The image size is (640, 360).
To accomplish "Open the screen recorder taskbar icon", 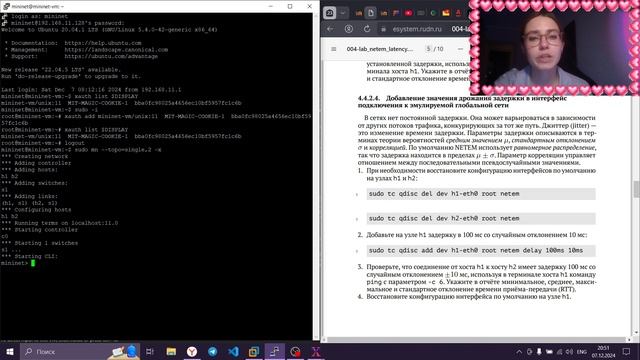I will coord(295,351).
